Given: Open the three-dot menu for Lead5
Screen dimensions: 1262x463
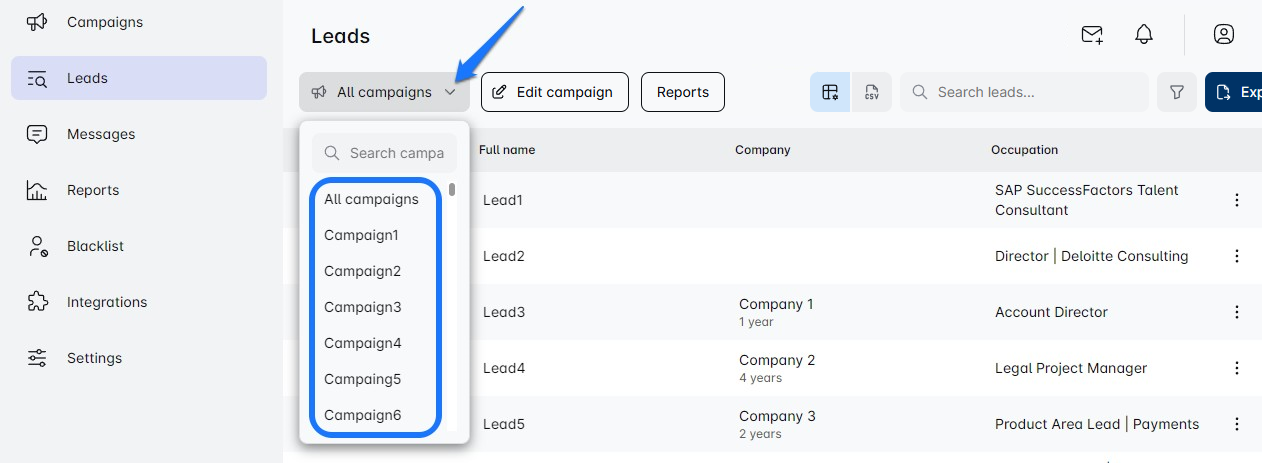Looking at the screenshot, I should 1236,424.
